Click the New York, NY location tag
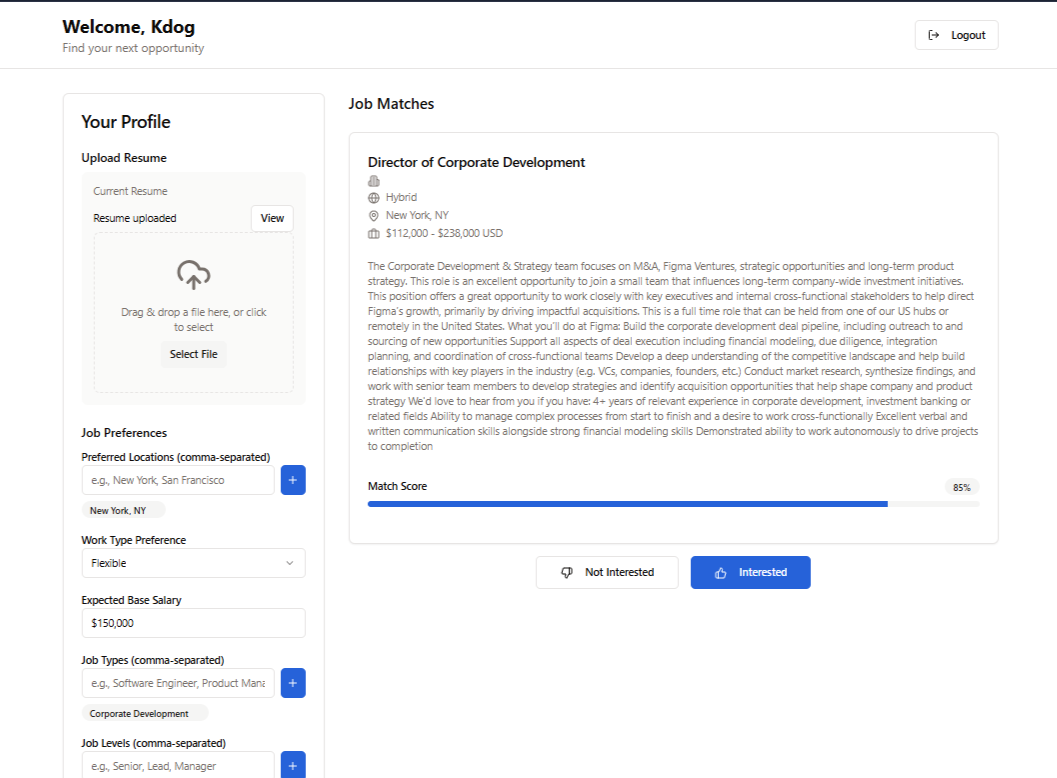The height and width of the screenshot is (778, 1057). click(x=123, y=510)
